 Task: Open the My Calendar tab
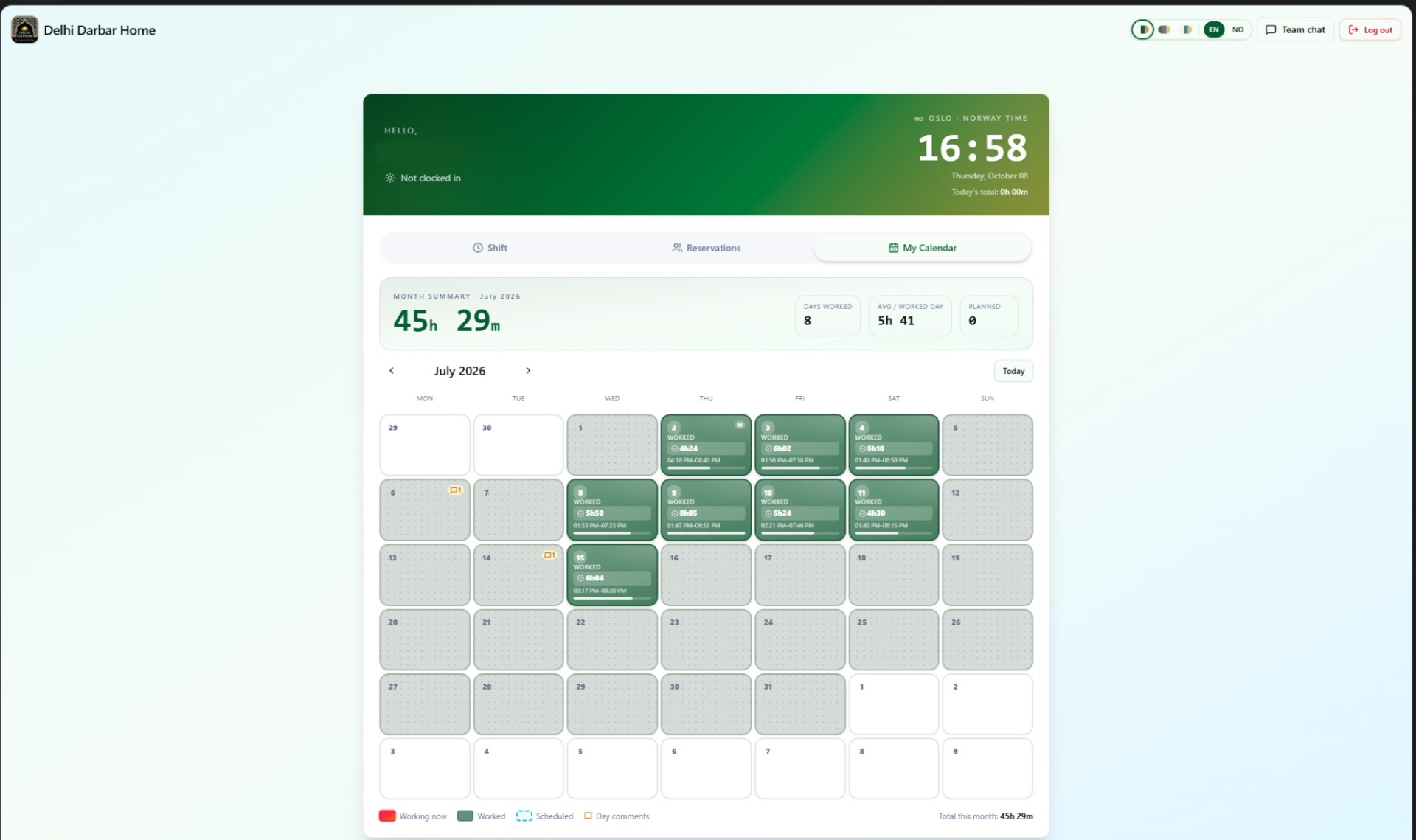922,248
